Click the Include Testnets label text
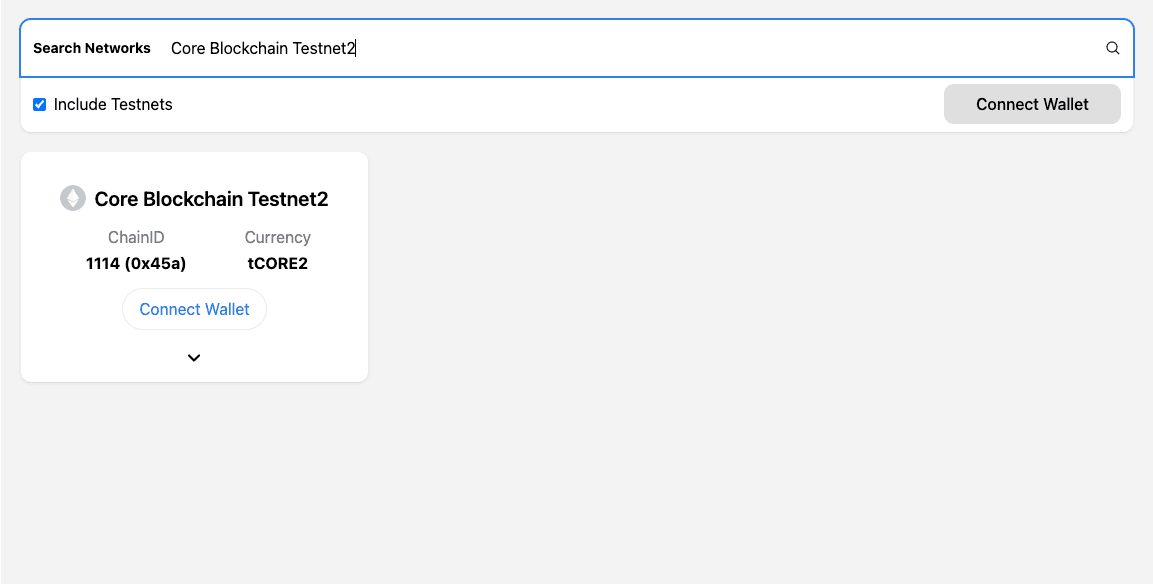 pyautogui.click(x=113, y=104)
